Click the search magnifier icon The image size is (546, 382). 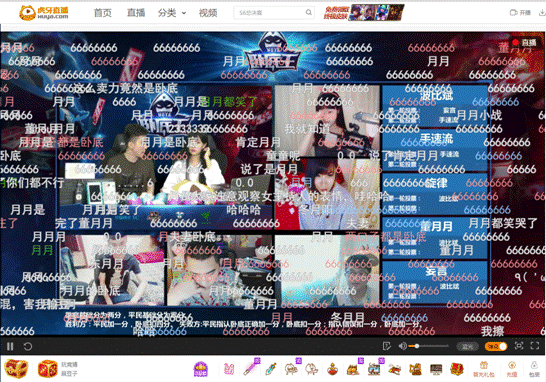(309, 13)
